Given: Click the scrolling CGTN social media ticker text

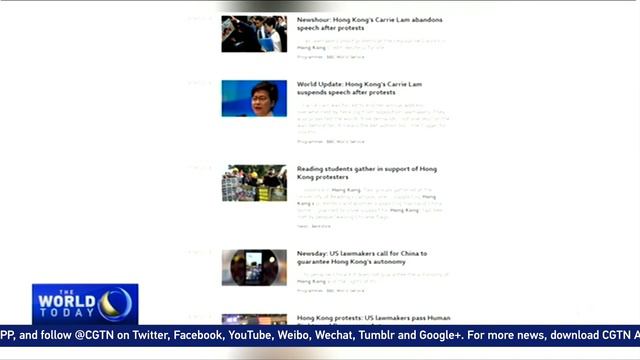Looking at the screenshot, I should 320,336.
